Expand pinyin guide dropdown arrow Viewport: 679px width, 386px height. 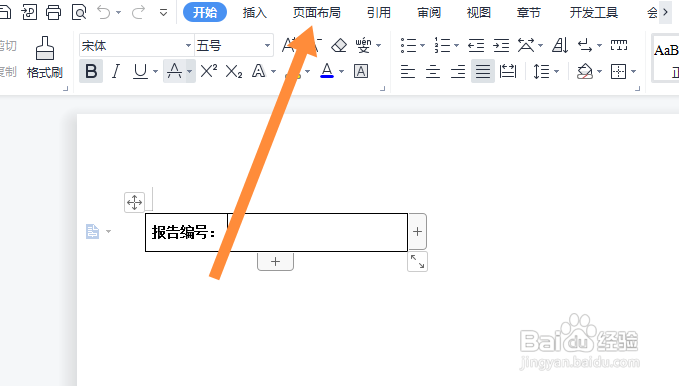pyautogui.click(x=378, y=45)
